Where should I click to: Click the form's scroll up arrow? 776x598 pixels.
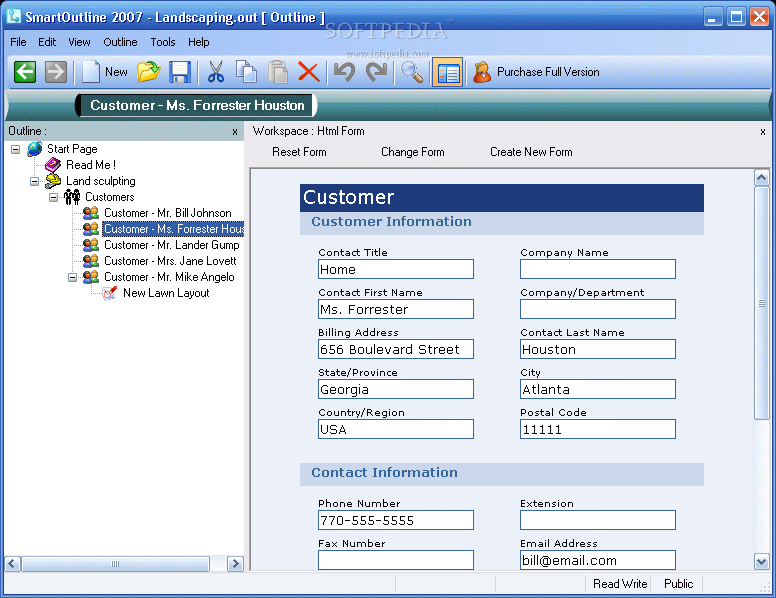click(761, 177)
